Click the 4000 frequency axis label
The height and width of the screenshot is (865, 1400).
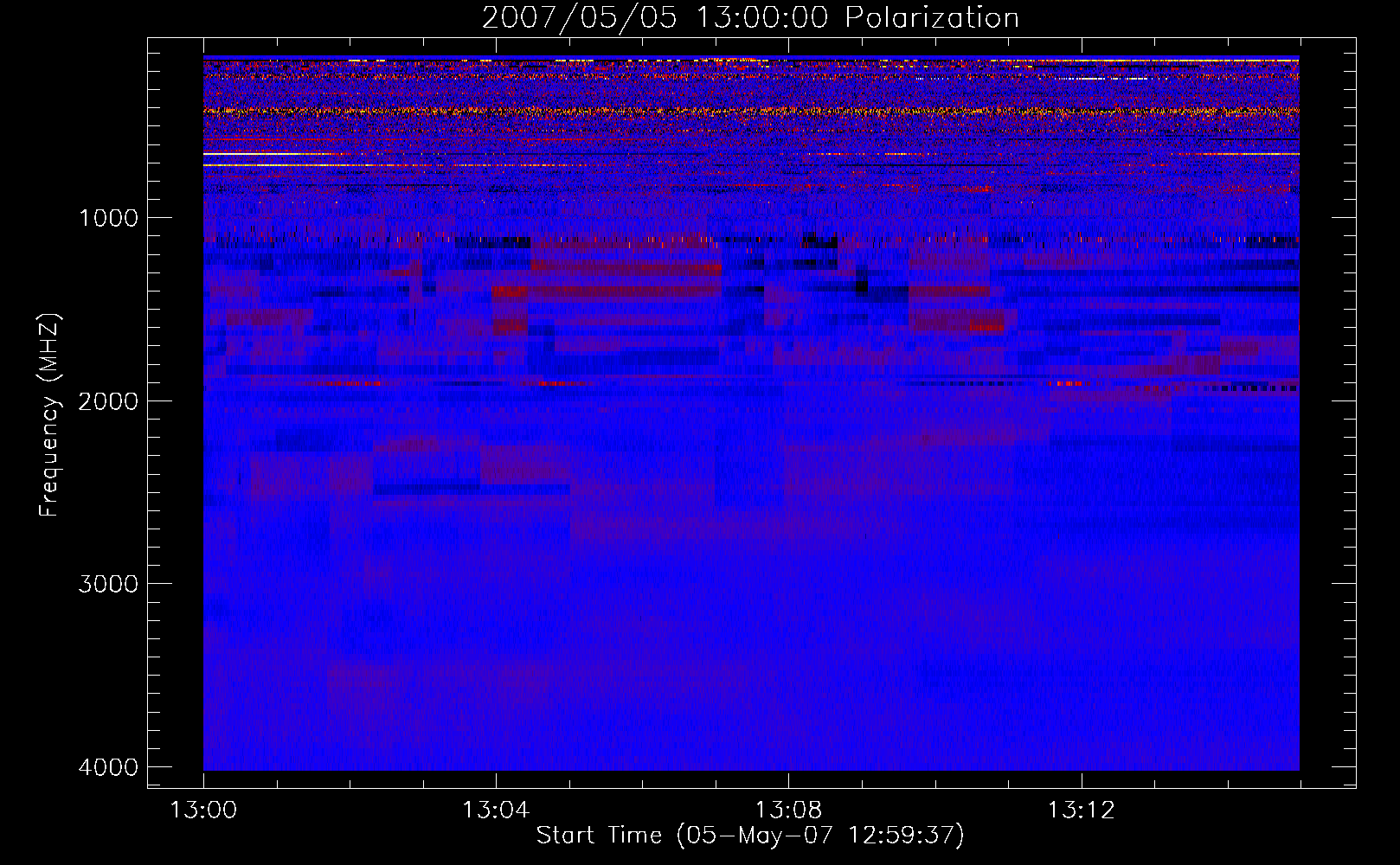point(108,767)
